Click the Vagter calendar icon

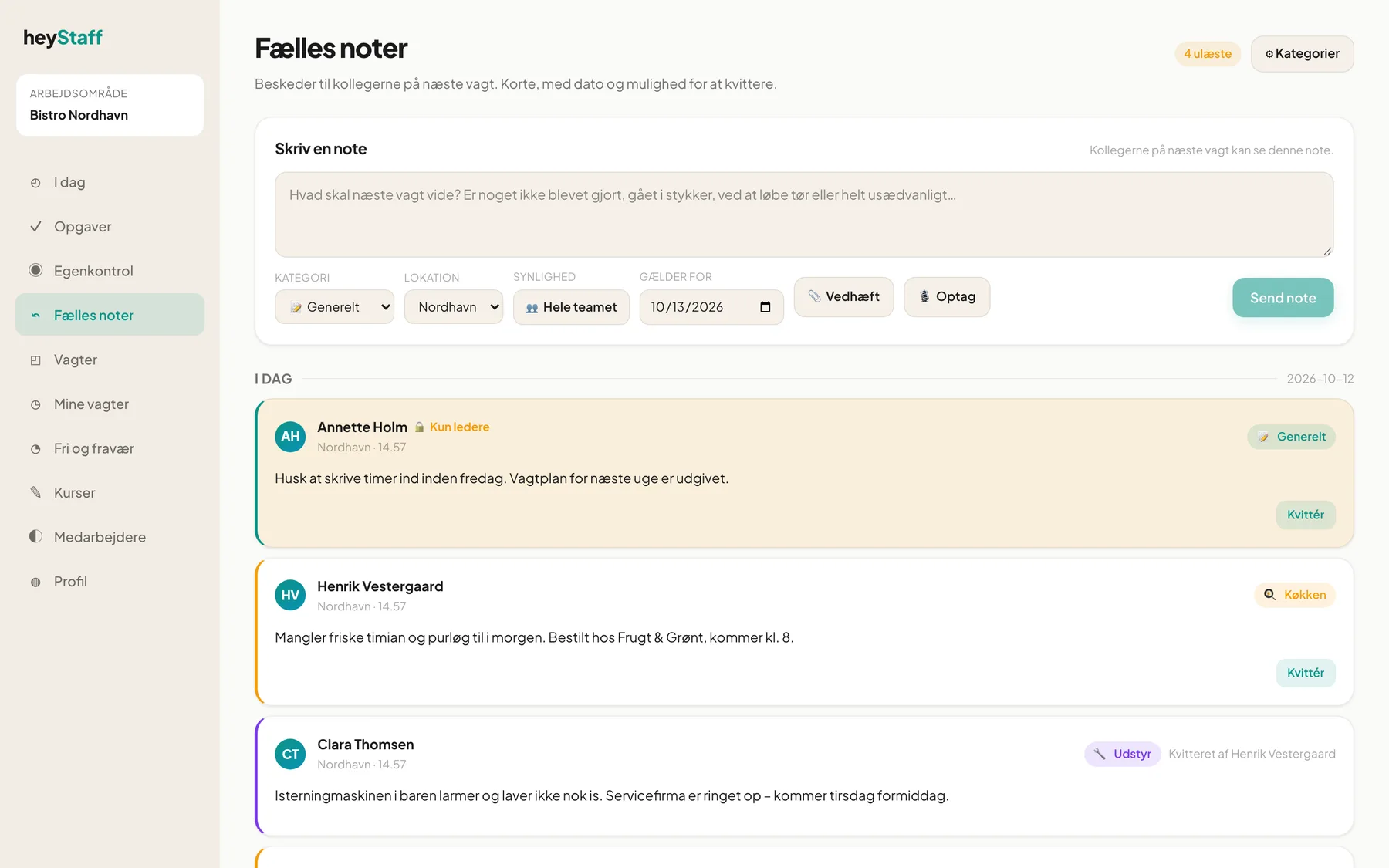coord(35,360)
